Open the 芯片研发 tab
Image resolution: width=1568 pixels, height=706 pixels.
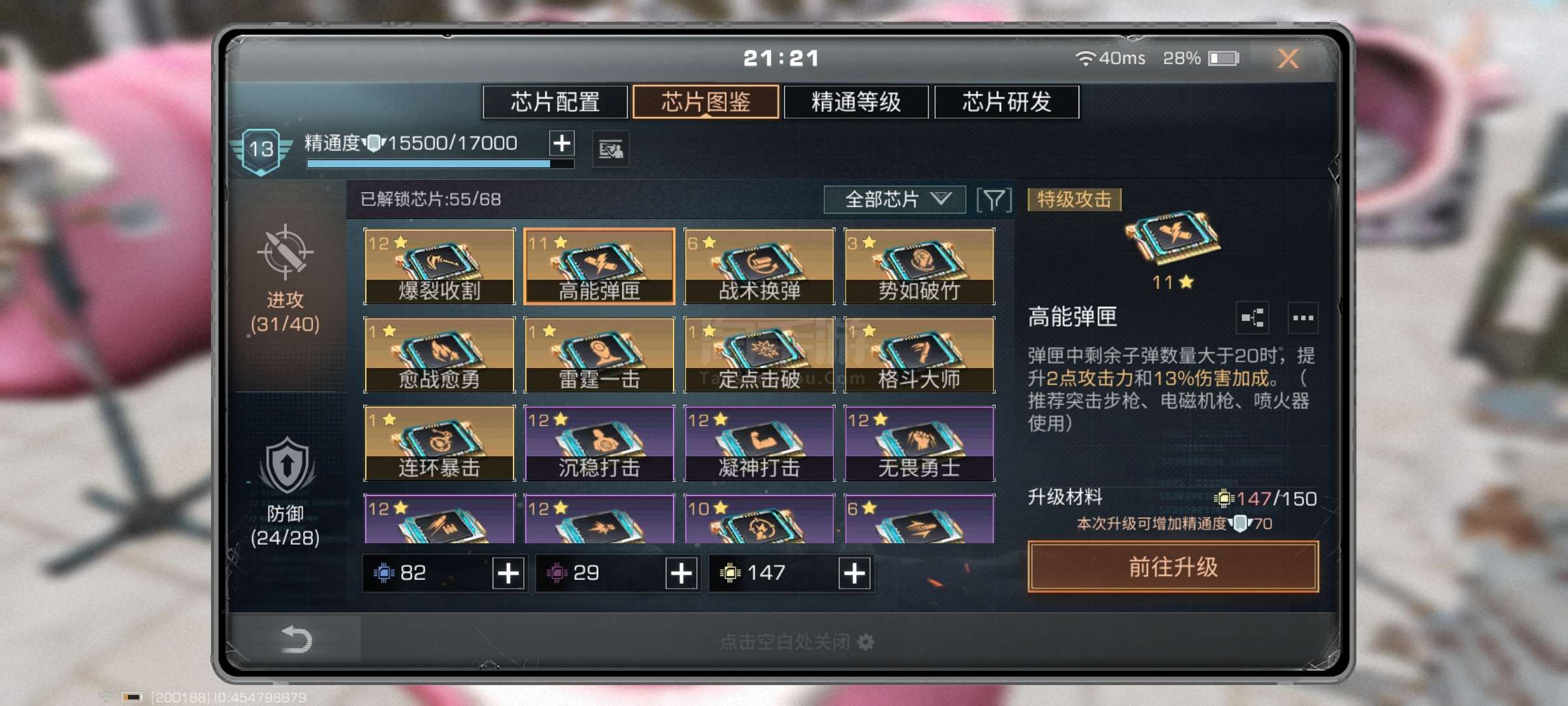pyautogui.click(x=1007, y=102)
